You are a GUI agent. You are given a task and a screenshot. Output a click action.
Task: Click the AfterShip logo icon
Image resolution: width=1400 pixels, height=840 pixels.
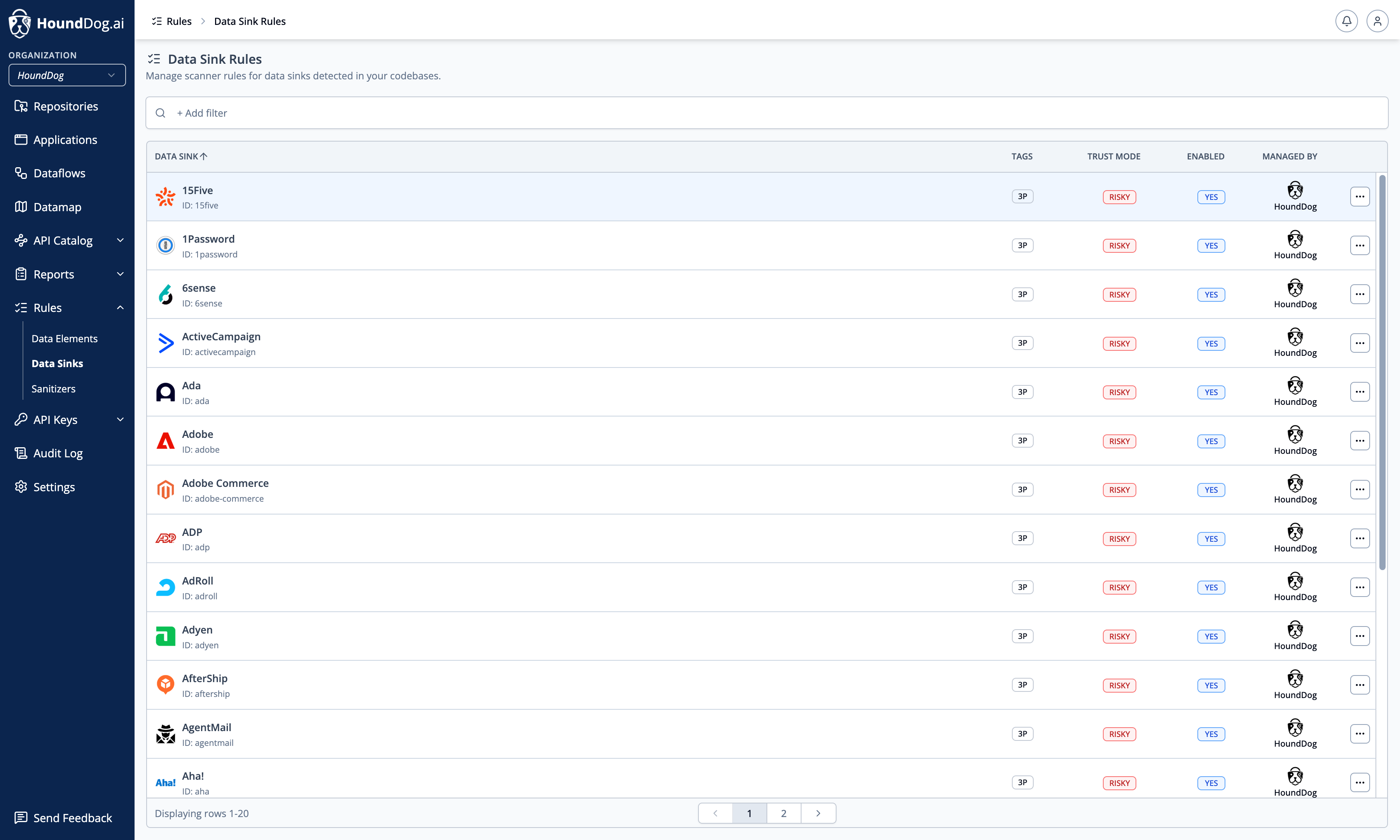click(165, 685)
